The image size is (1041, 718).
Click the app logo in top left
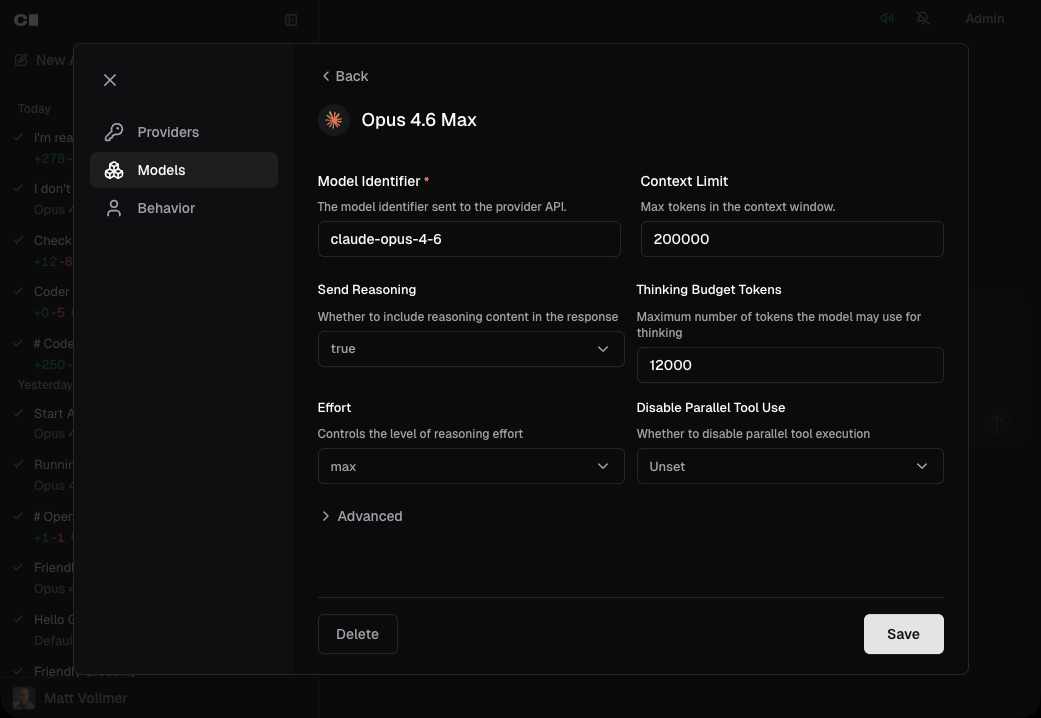click(27, 20)
